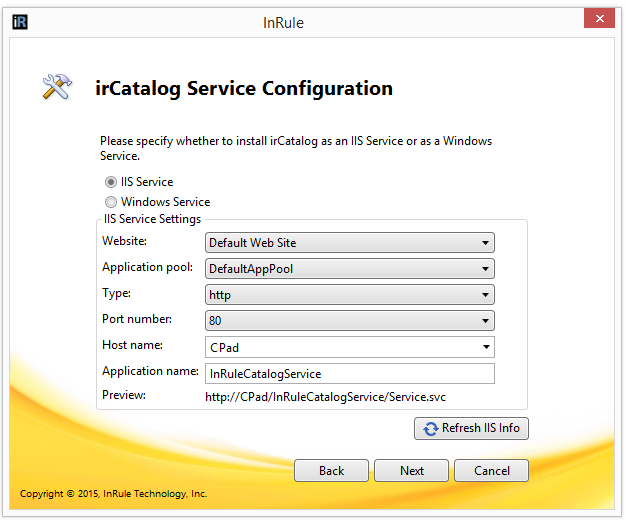
Task: Click the Application name text field
Action: click(x=350, y=374)
